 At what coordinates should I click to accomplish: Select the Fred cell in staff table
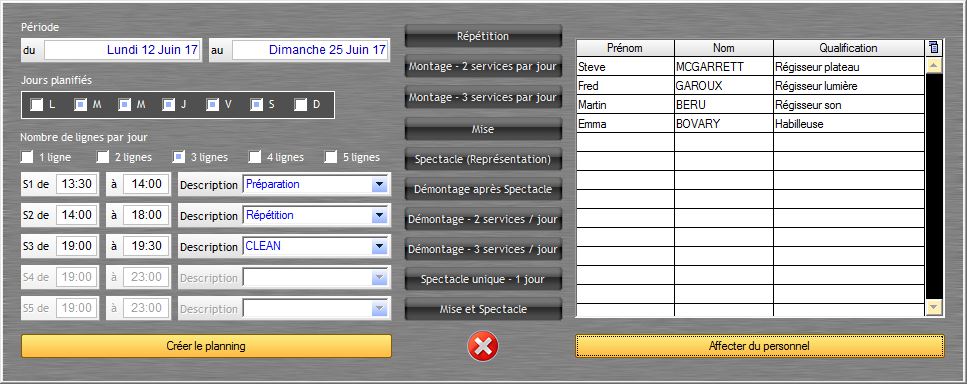[x=625, y=86]
